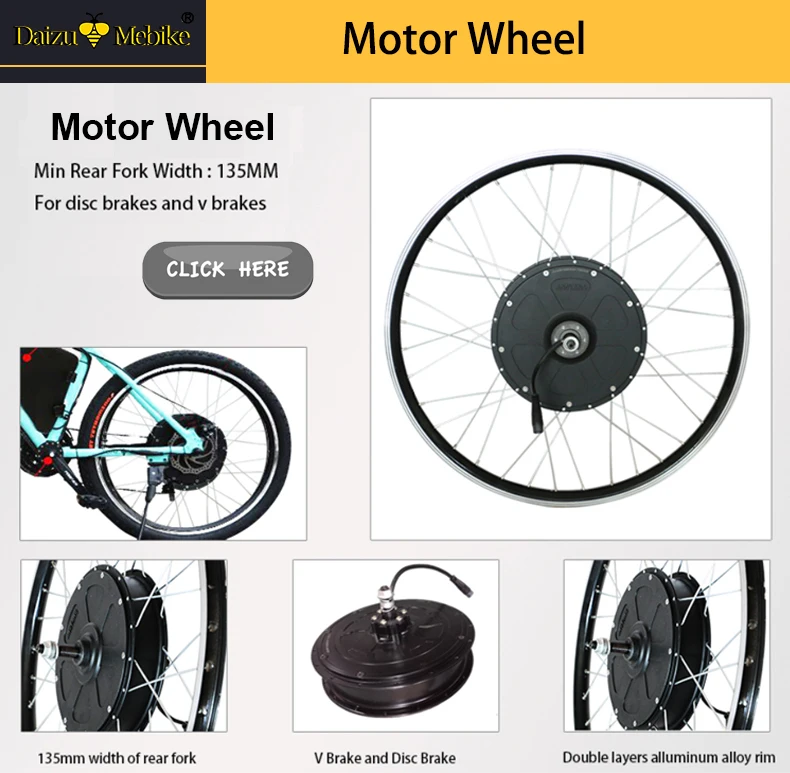Screen dimensions: 790x773
Task: Select the 135mm rear fork width thumbnail
Action: click(124, 646)
